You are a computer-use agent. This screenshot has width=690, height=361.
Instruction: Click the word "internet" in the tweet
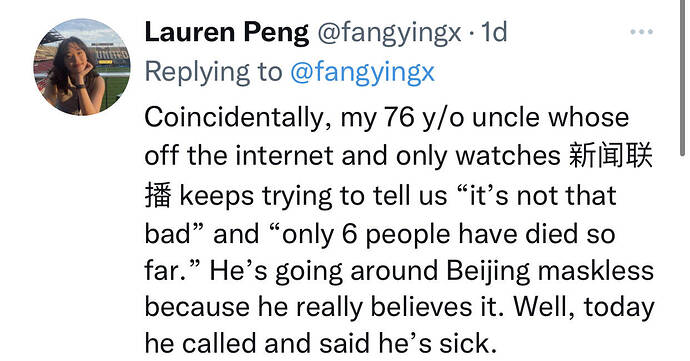284,156
